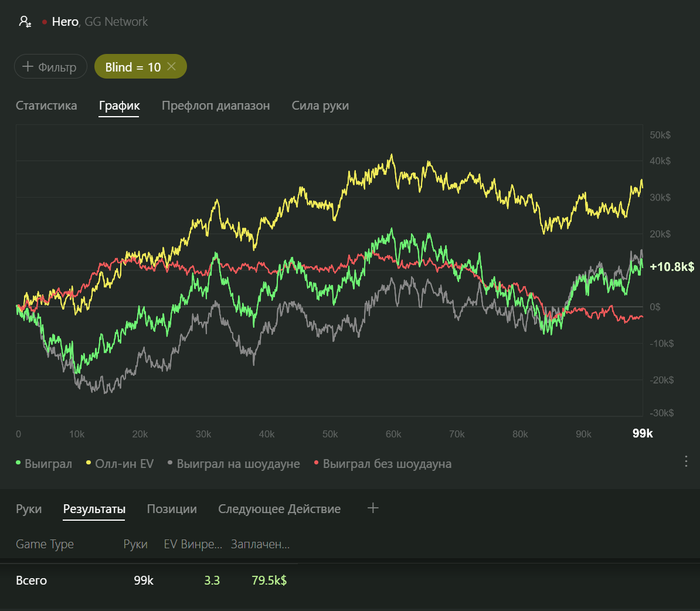Toggle Выиграл на шоудауне legend series
The height and width of the screenshot is (611, 700).
click(x=236, y=464)
